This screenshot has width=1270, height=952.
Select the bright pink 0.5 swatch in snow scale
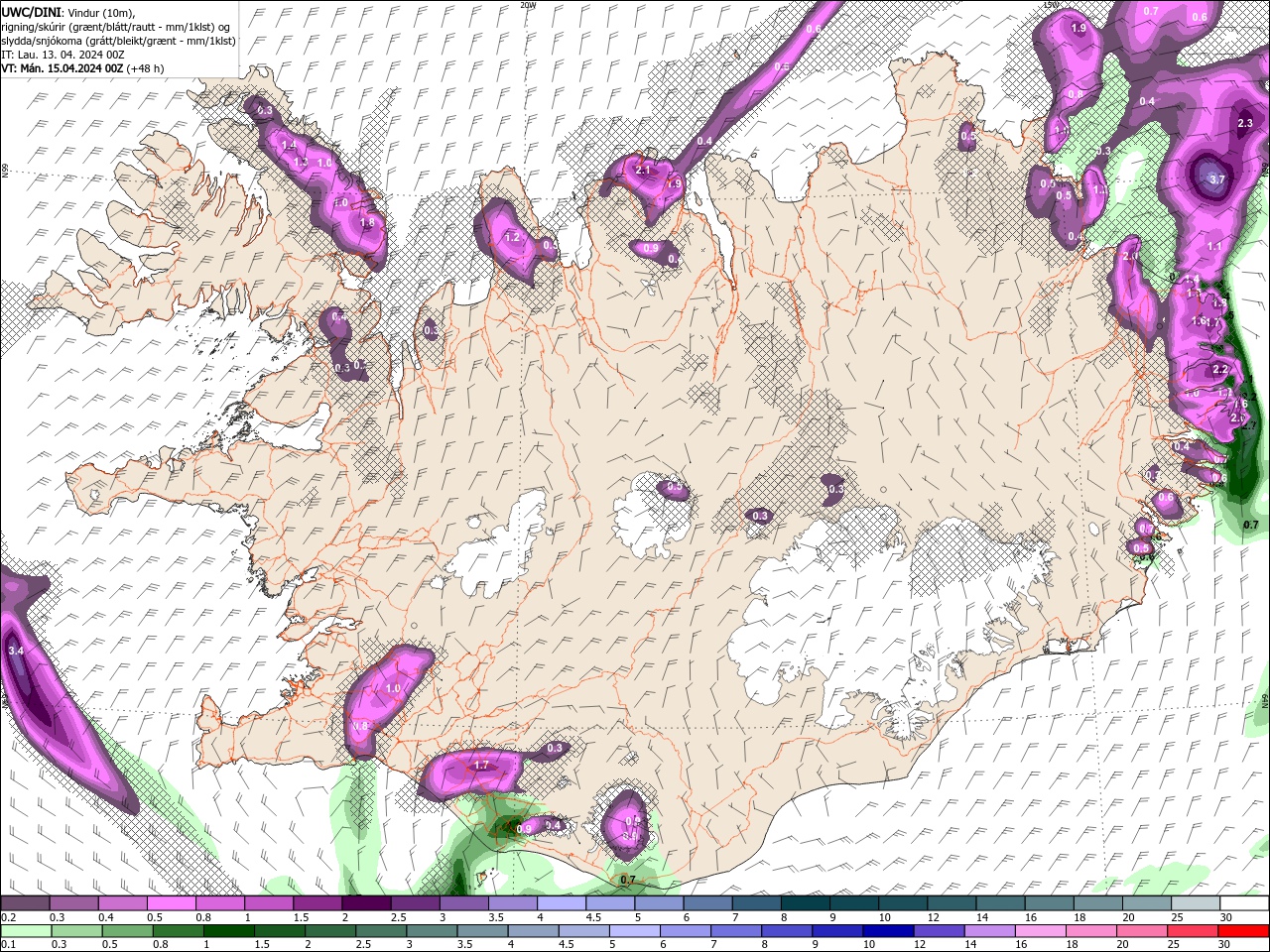(x=171, y=903)
